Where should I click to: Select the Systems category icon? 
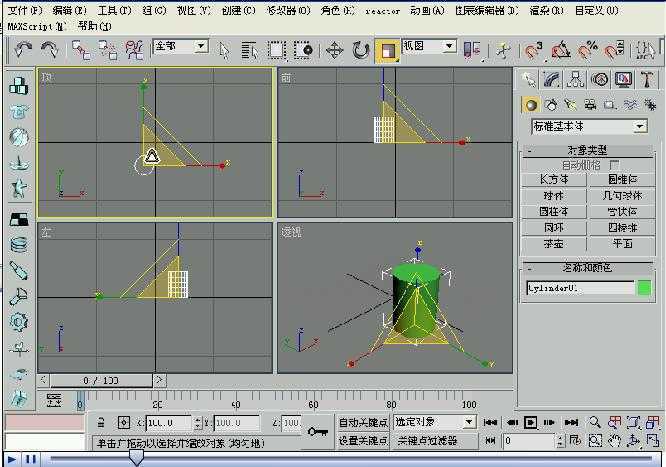click(649, 105)
